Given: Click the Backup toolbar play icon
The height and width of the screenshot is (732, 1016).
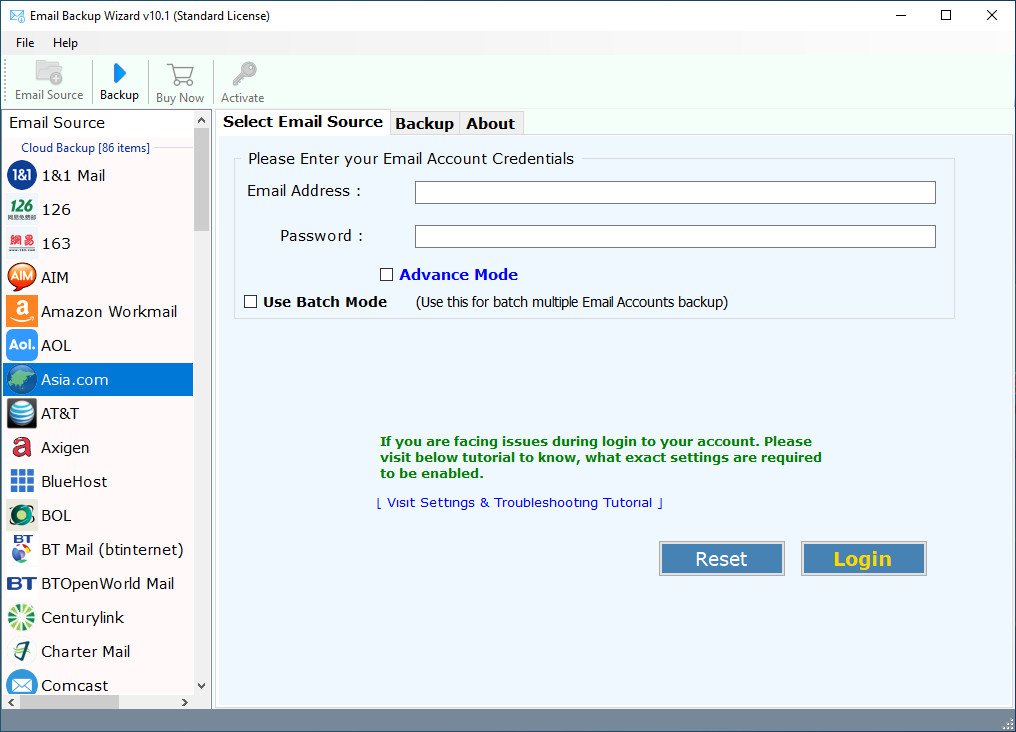Looking at the screenshot, I should 120,73.
